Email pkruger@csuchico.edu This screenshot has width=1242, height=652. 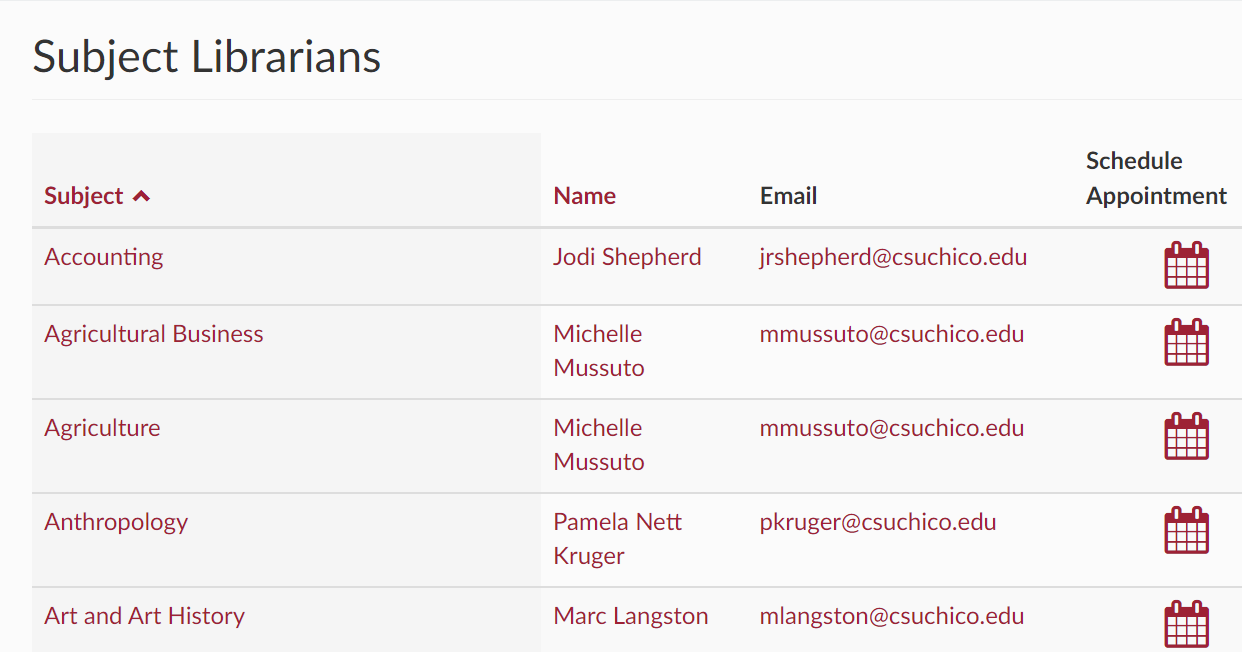tap(878, 522)
